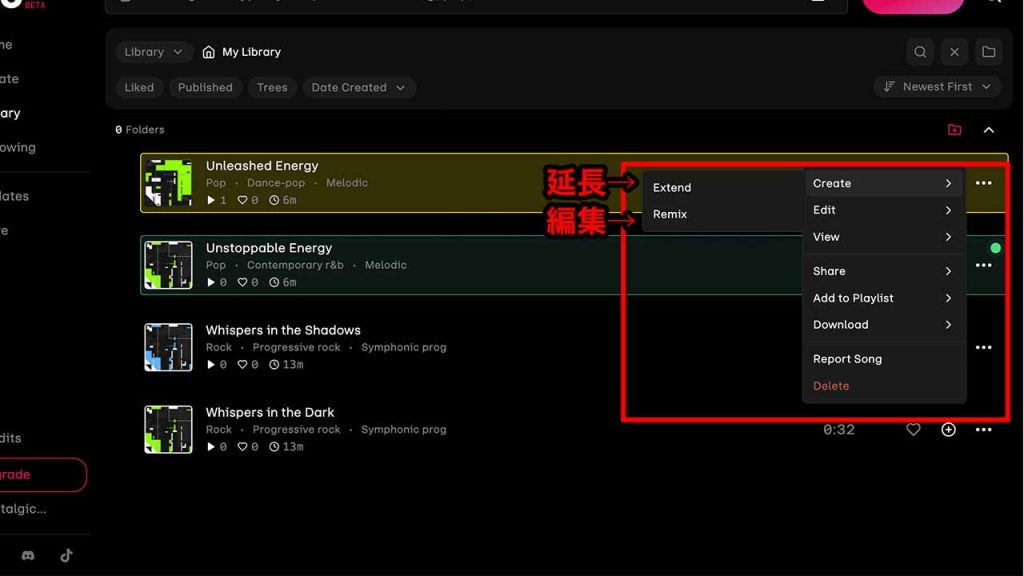The height and width of the screenshot is (576, 1024).
Task: Click play count icon on Whispers in the Shadows
Action: (211, 365)
